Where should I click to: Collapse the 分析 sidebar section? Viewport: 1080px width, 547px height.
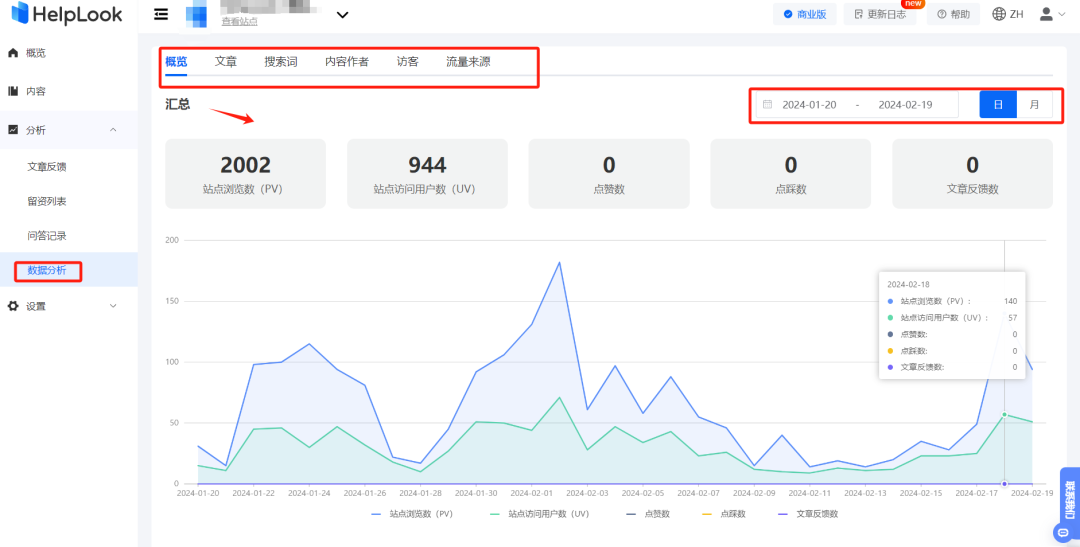[x=114, y=130]
